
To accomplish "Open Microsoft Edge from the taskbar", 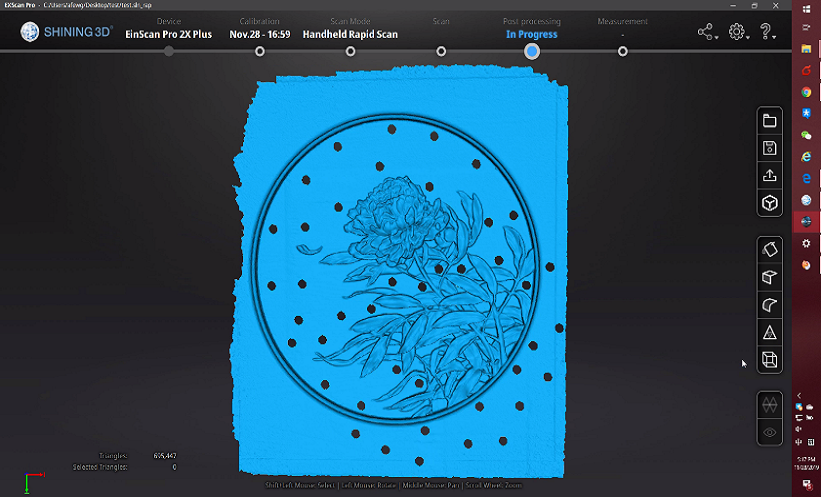I will pos(806,179).
